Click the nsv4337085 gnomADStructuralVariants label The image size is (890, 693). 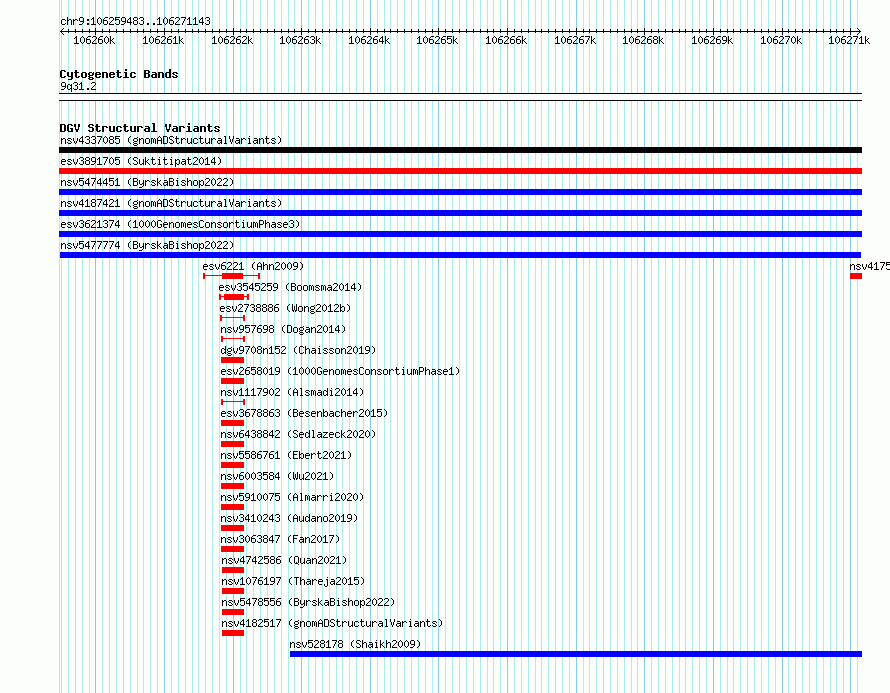[x=171, y=140]
